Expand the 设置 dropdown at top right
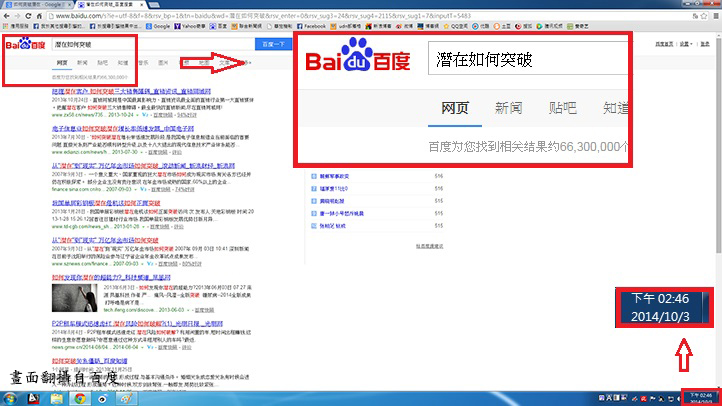 point(686,44)
